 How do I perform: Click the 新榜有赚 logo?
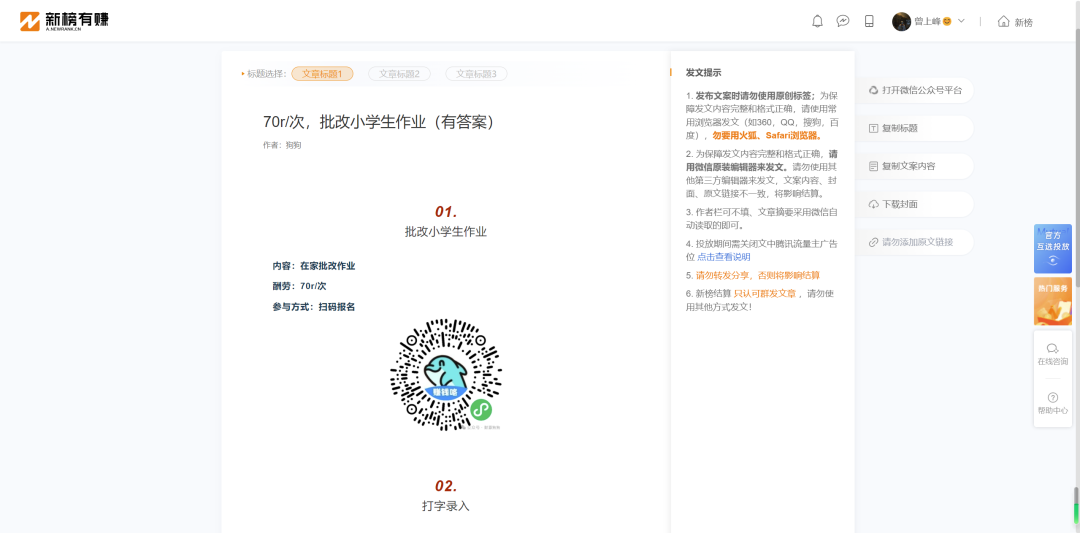[64, 21]
